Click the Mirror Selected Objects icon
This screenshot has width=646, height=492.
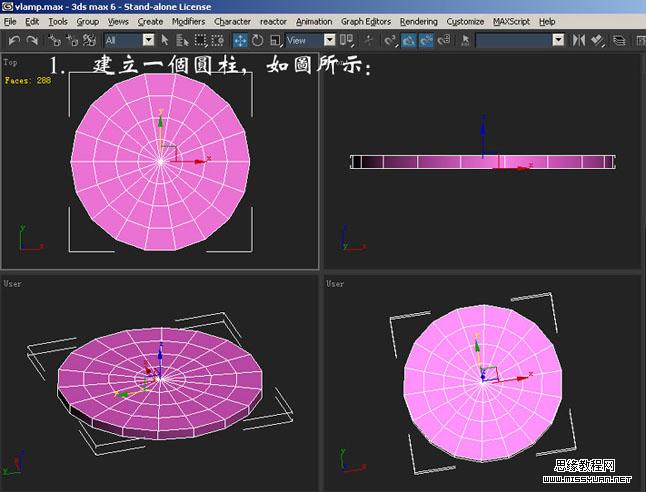[578, 40]
